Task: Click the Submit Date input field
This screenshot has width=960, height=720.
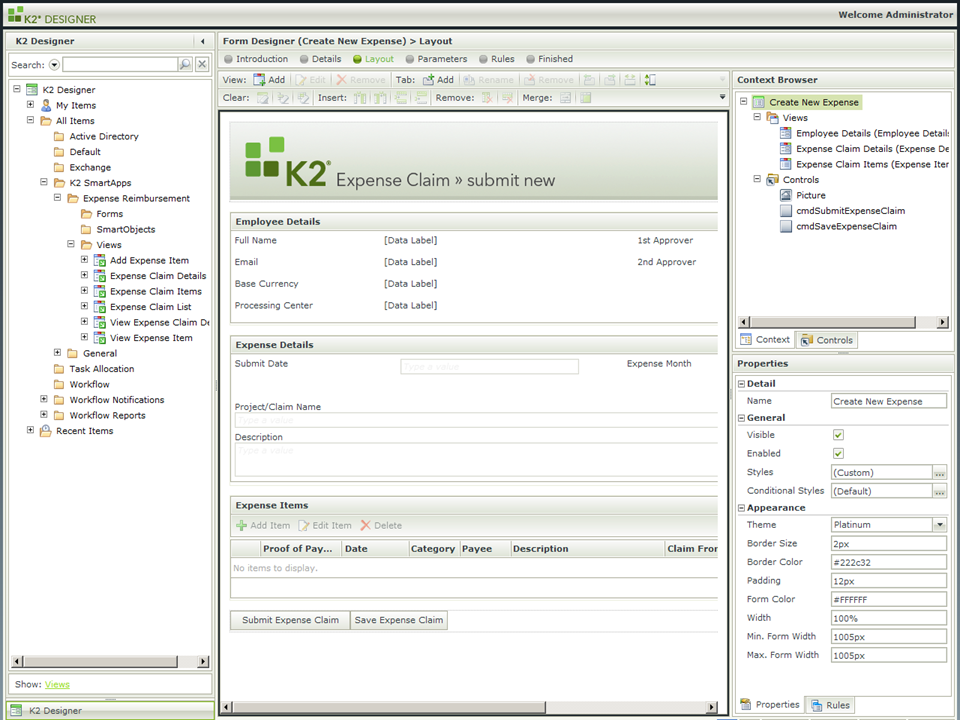Action: (489, 367)
